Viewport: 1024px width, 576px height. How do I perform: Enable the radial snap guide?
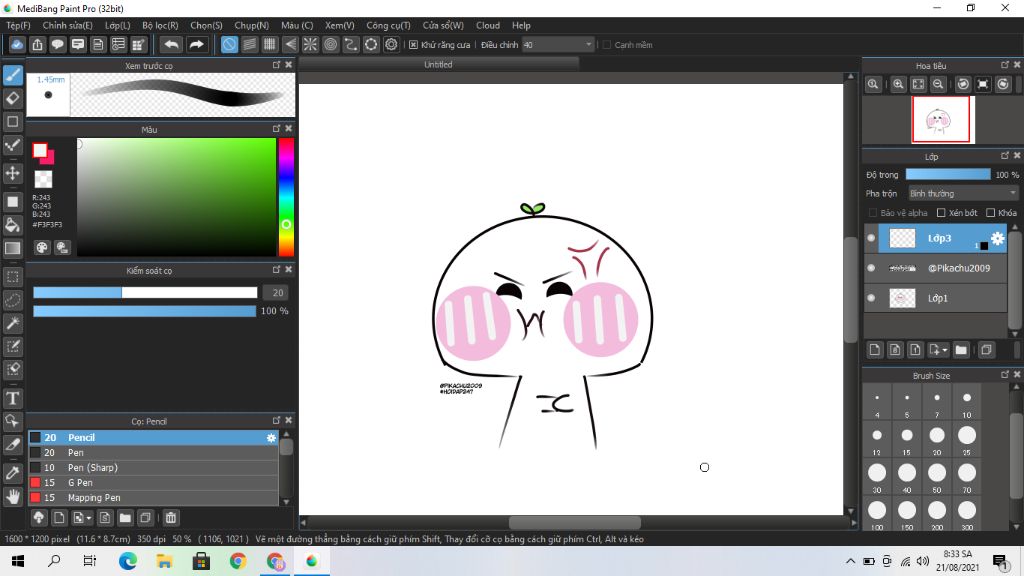click(x=310, y=44)
